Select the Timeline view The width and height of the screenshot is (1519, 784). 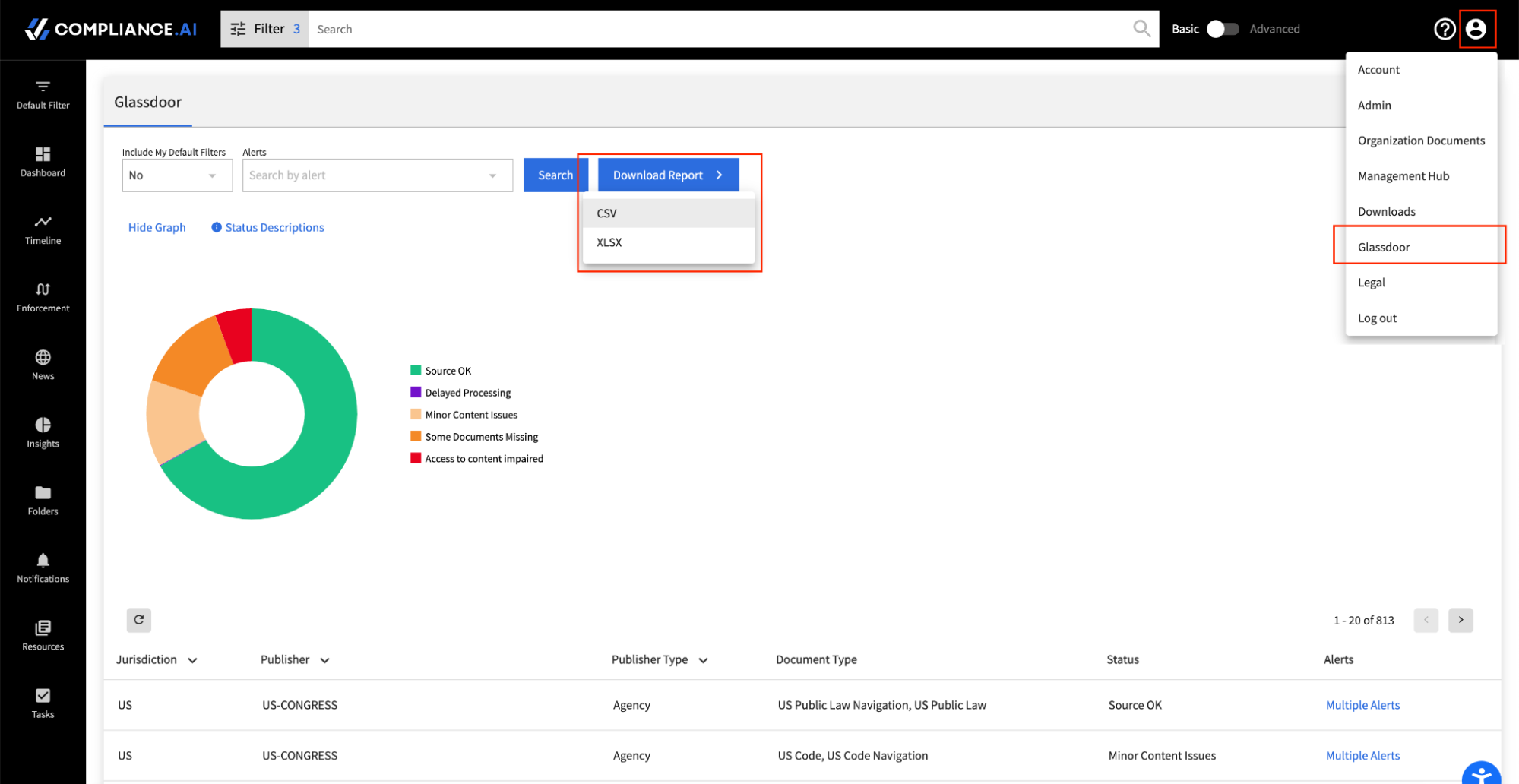[x=42, y=229]
